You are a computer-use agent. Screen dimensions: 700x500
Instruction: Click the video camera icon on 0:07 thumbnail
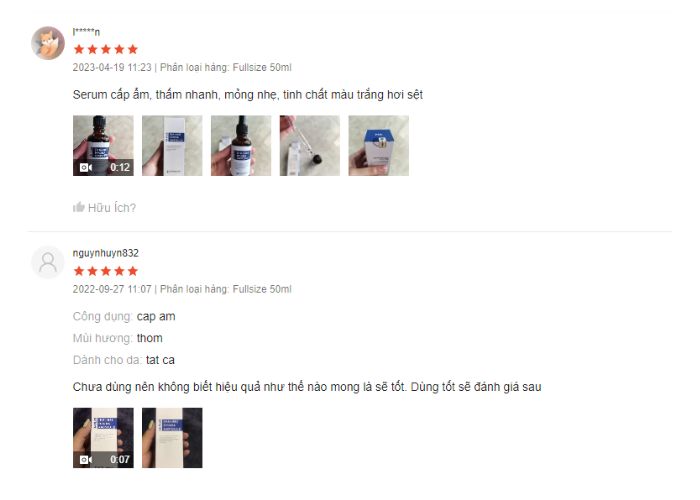(86, 459)
